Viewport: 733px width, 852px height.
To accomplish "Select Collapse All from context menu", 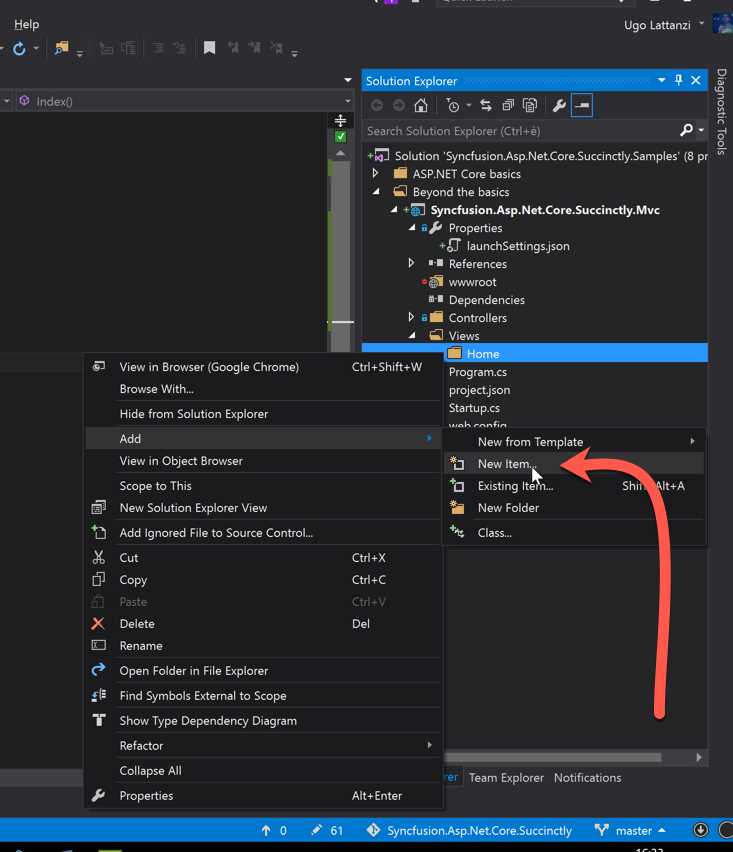I will click(x=264, y=770).
